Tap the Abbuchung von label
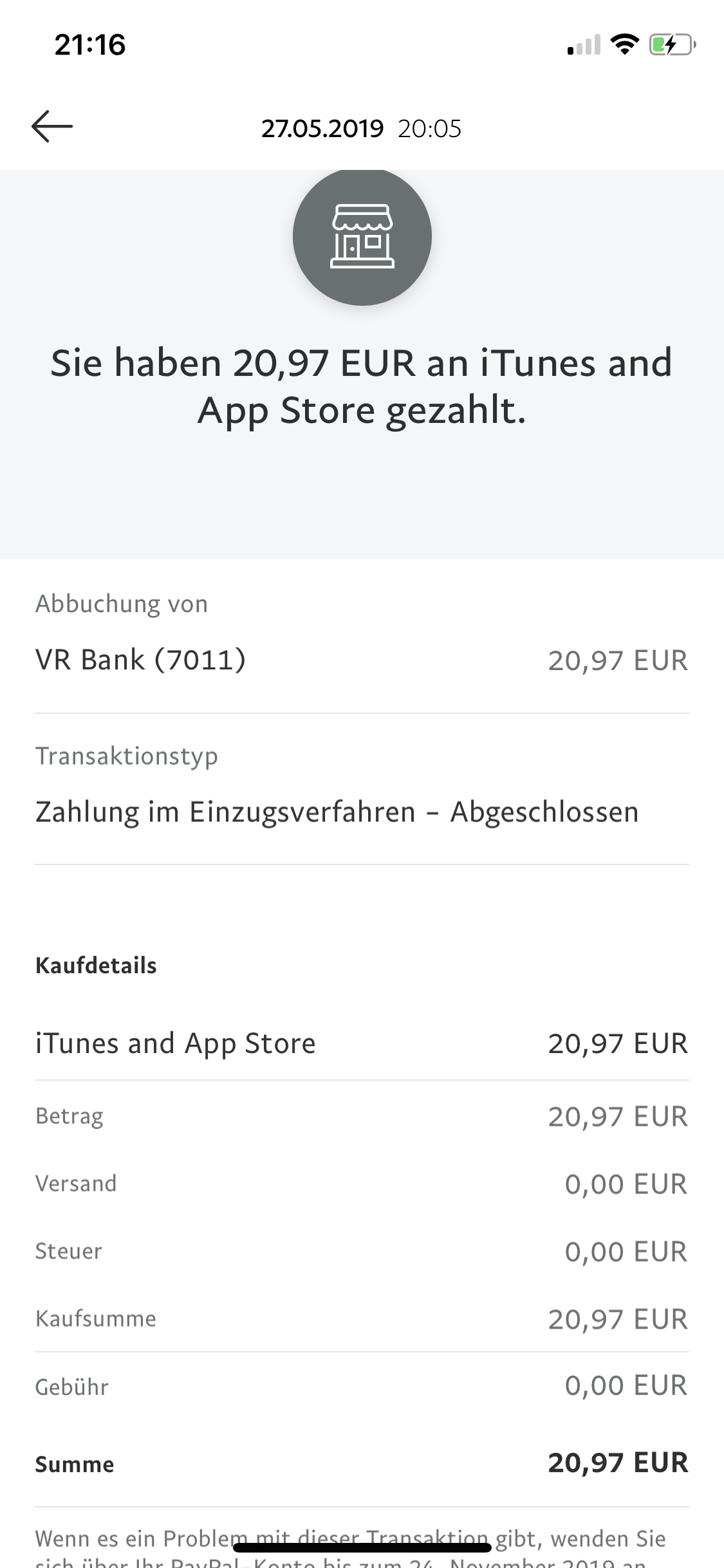 tap(122, 604)
